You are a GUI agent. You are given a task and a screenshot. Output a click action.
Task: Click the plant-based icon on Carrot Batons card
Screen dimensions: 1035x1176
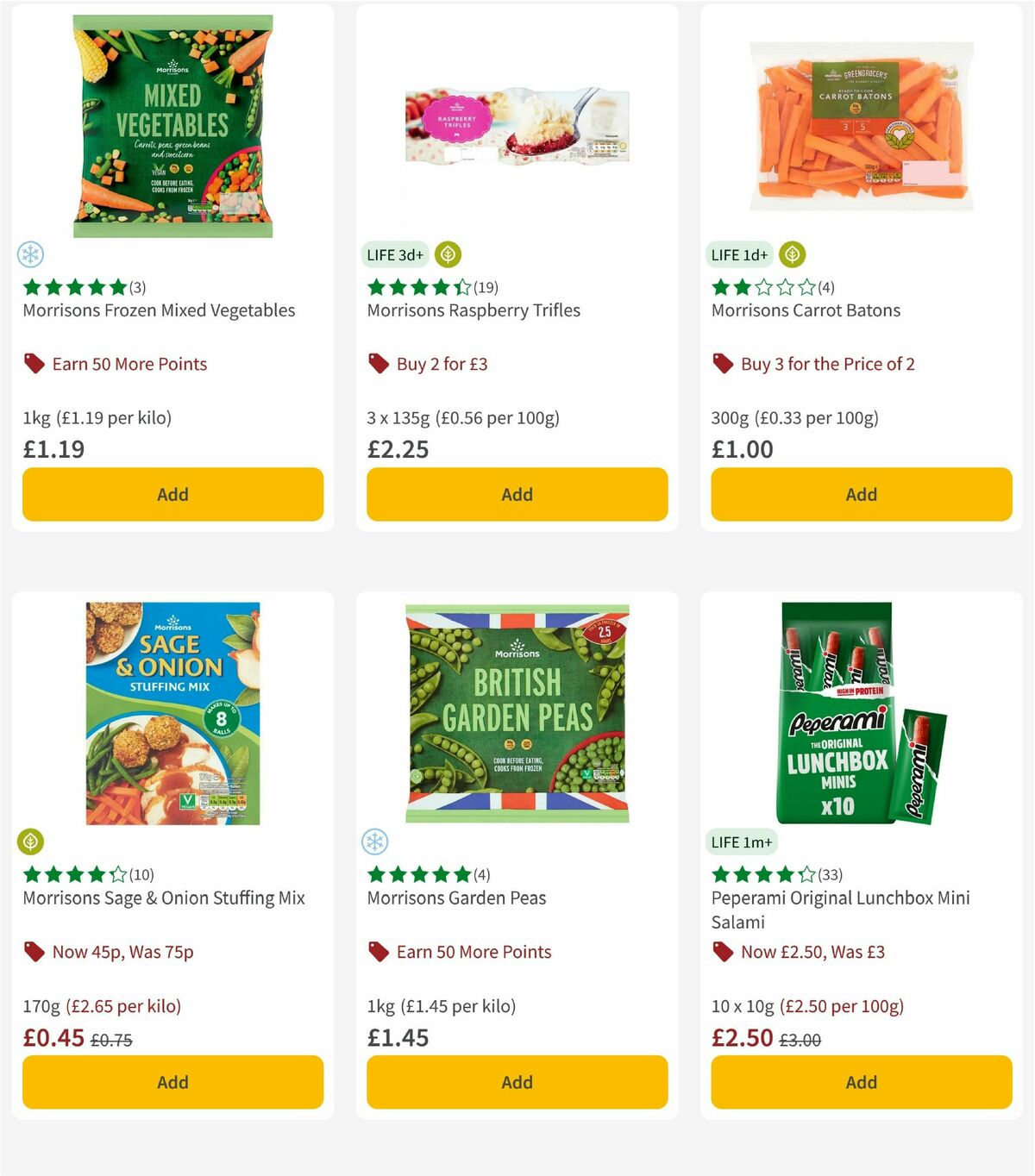(792, 253)
